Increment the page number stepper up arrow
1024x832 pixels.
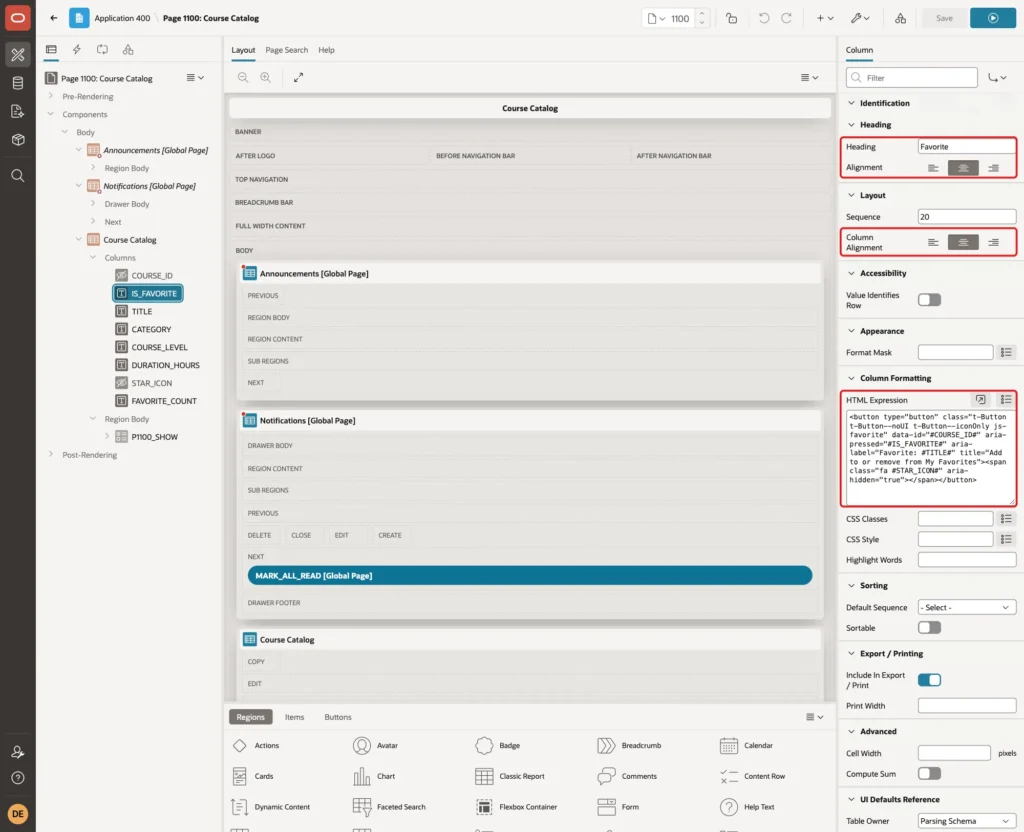point(702,14)
